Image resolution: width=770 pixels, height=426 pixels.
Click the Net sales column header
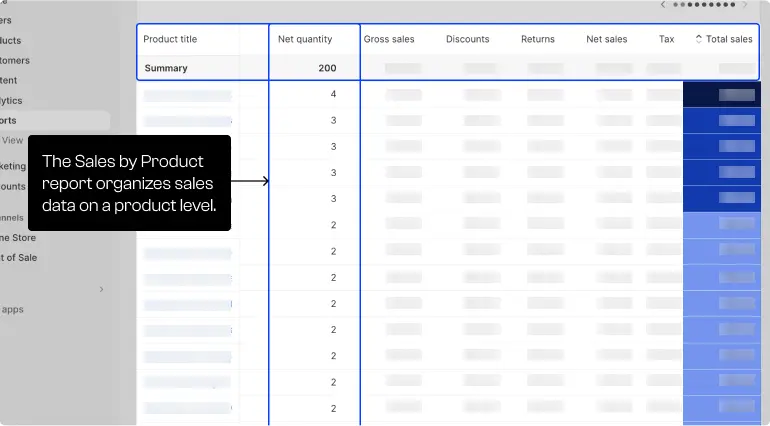point(606,39)
